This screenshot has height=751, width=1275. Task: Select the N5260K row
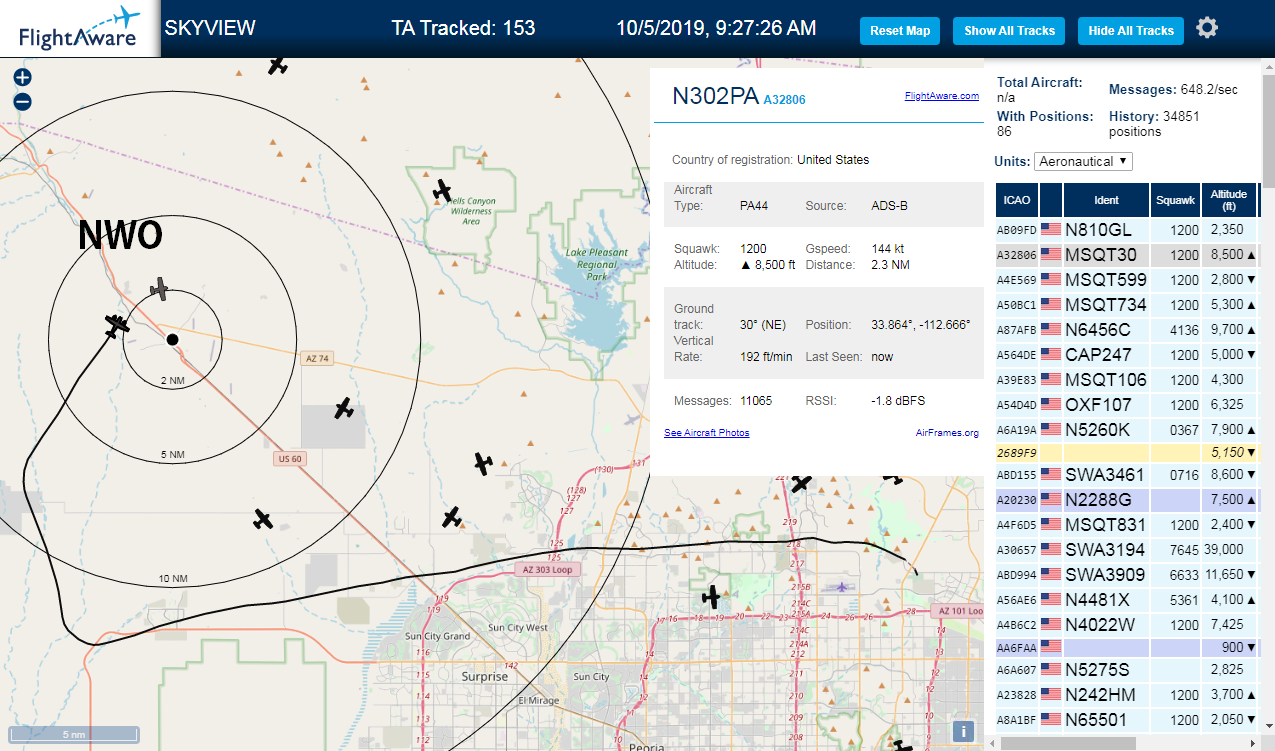pyautogui.click(x=1126, y=429)
